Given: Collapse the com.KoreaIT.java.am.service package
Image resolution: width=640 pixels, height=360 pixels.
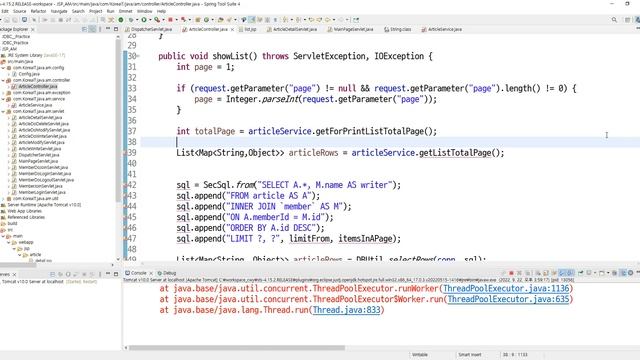Looking at the screenshot, I should click(x=3, y=99).
